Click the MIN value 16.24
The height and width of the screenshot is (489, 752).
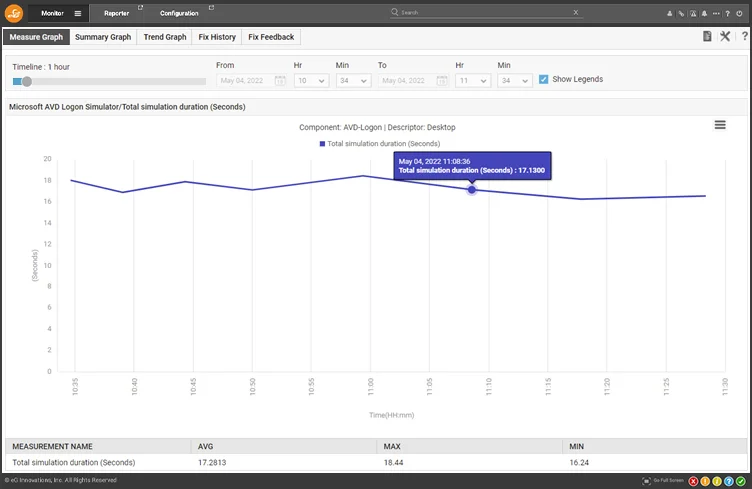(579, 463)
